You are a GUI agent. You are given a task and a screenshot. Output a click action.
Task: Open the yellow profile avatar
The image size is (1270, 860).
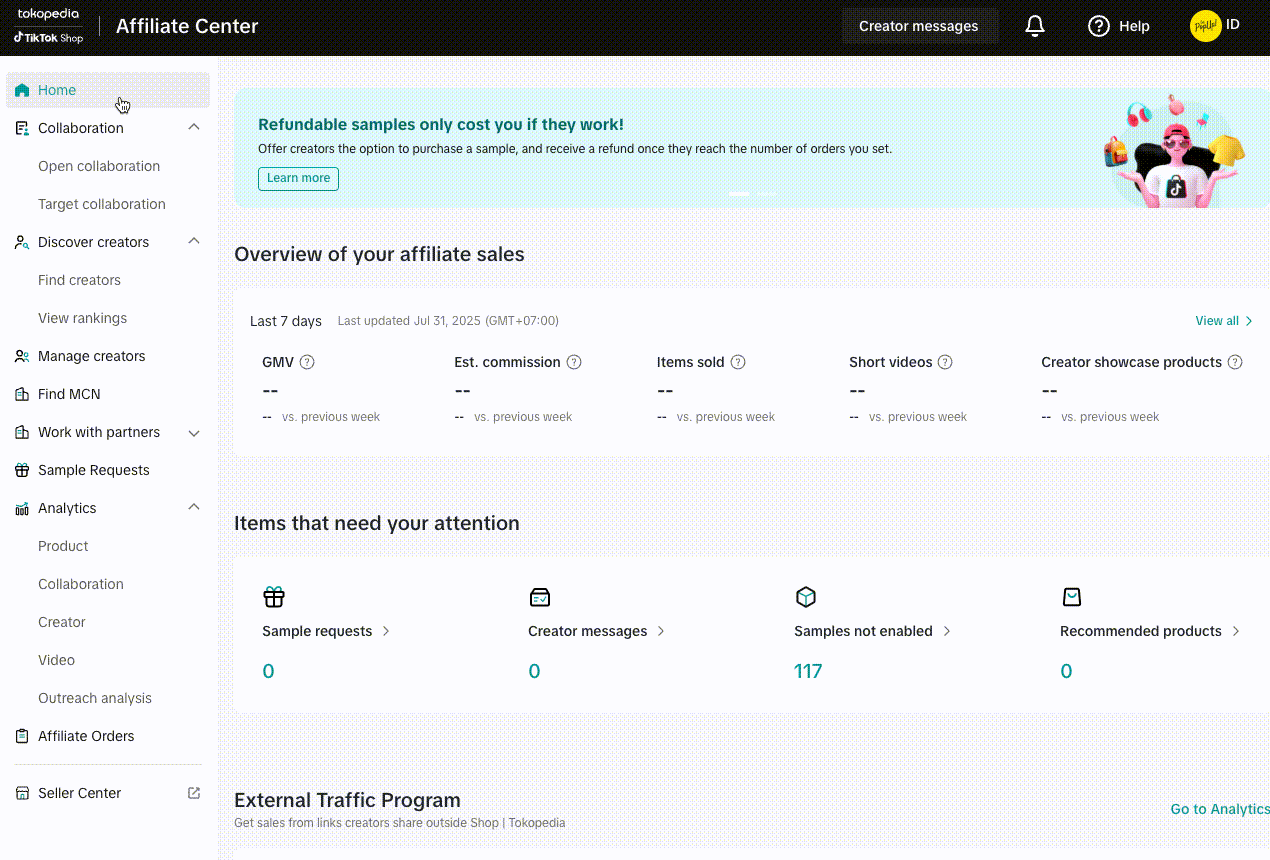[1205, 26]
